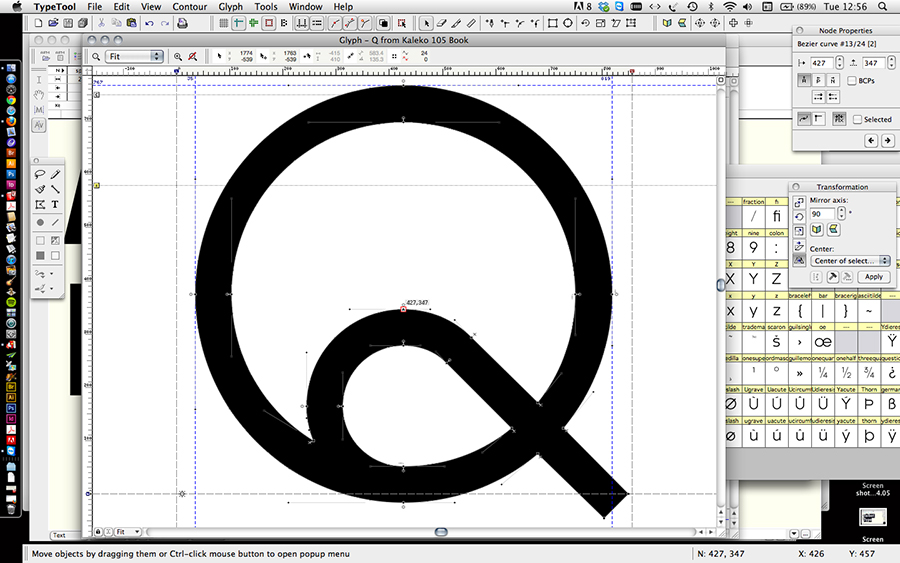
Task: Enable the Selected checkbox in Node Properties
Action: (x=858, y=119)
